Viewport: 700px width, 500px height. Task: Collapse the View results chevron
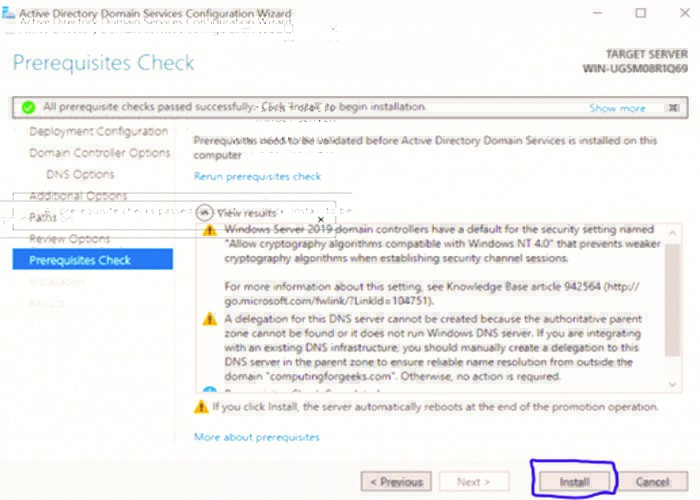pos(205,213)
